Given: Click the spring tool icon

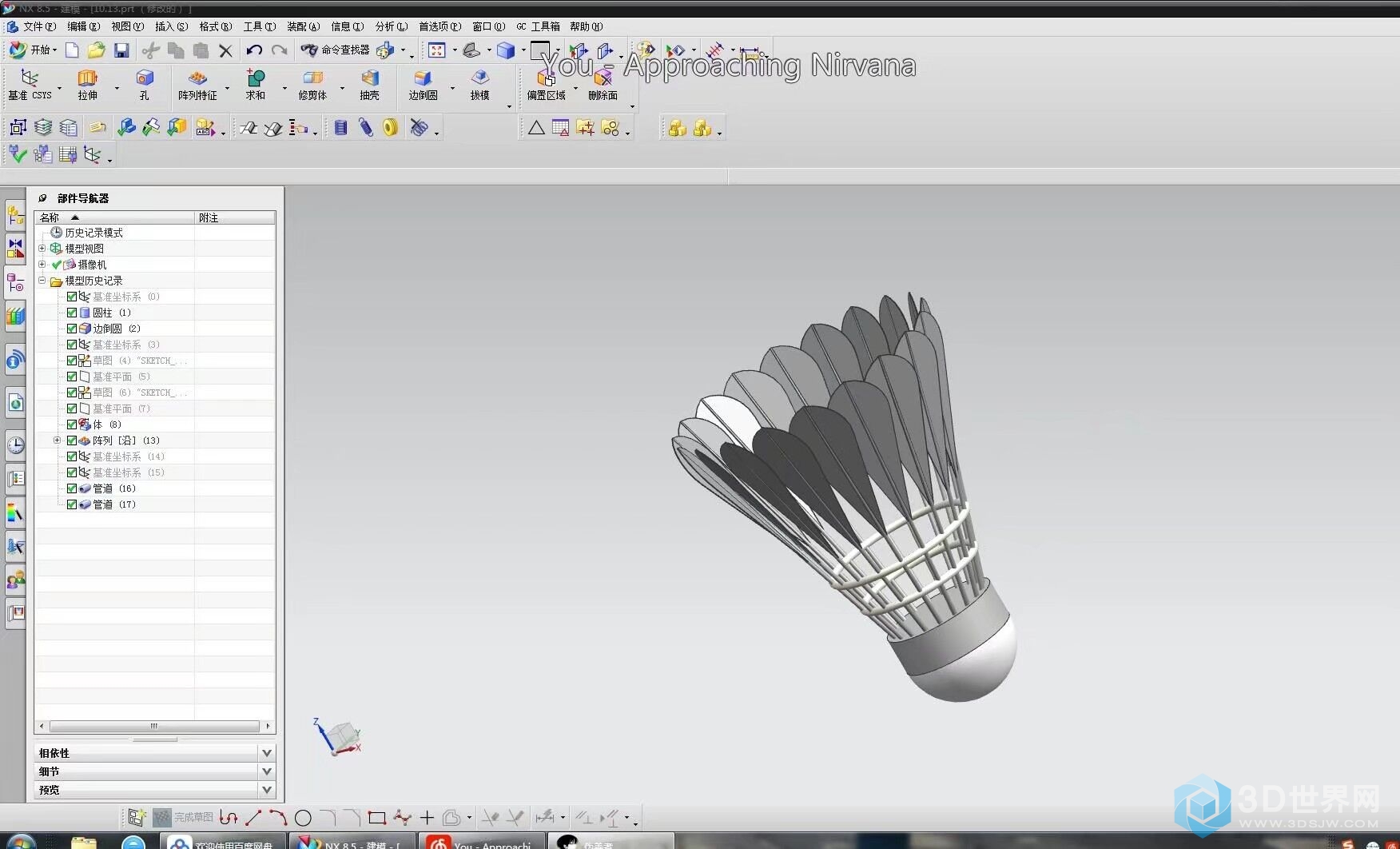Looking at the screenshot, I should coord(366,128).
